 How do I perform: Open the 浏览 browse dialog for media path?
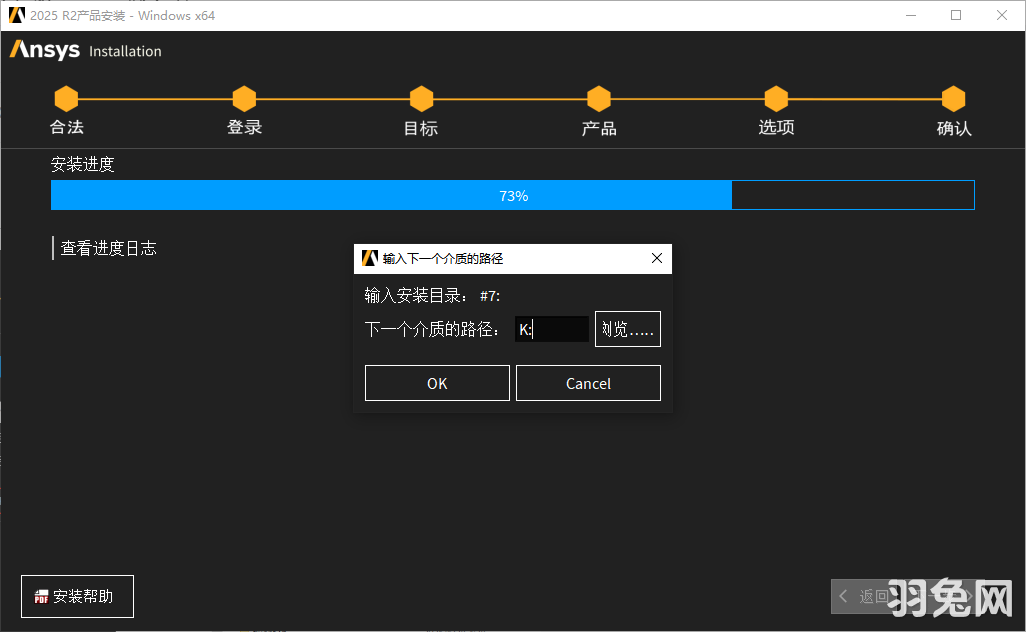click(x=627, y=328)
